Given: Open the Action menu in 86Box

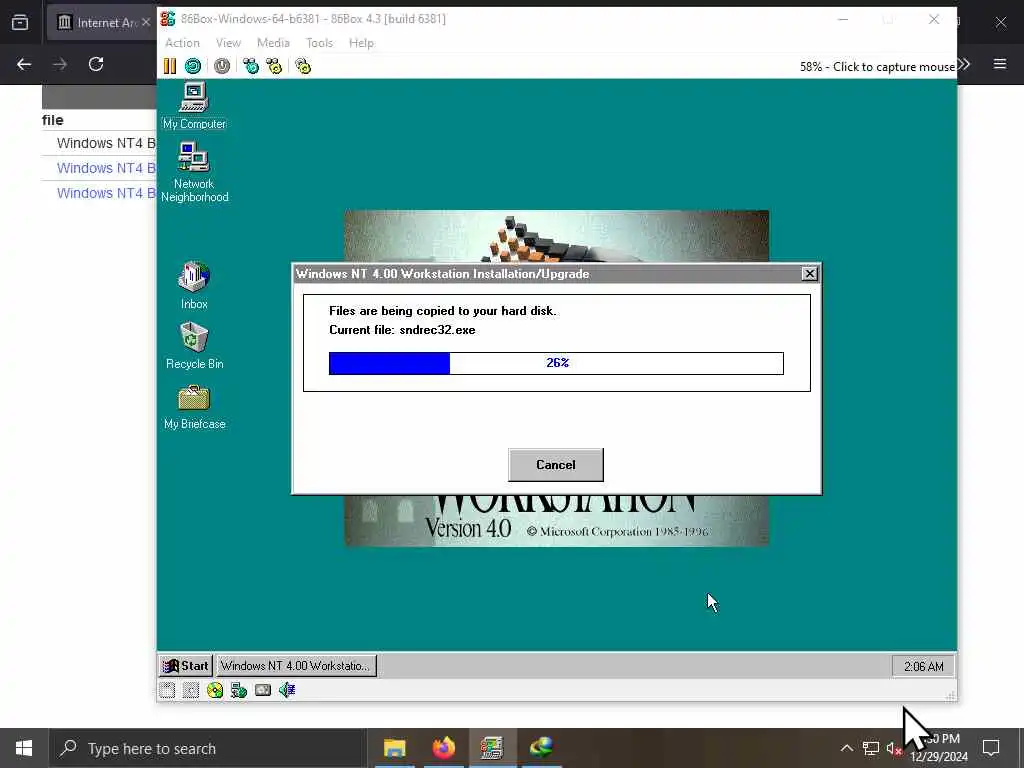Looking at the screenshot, I should (x=182, y=43).
